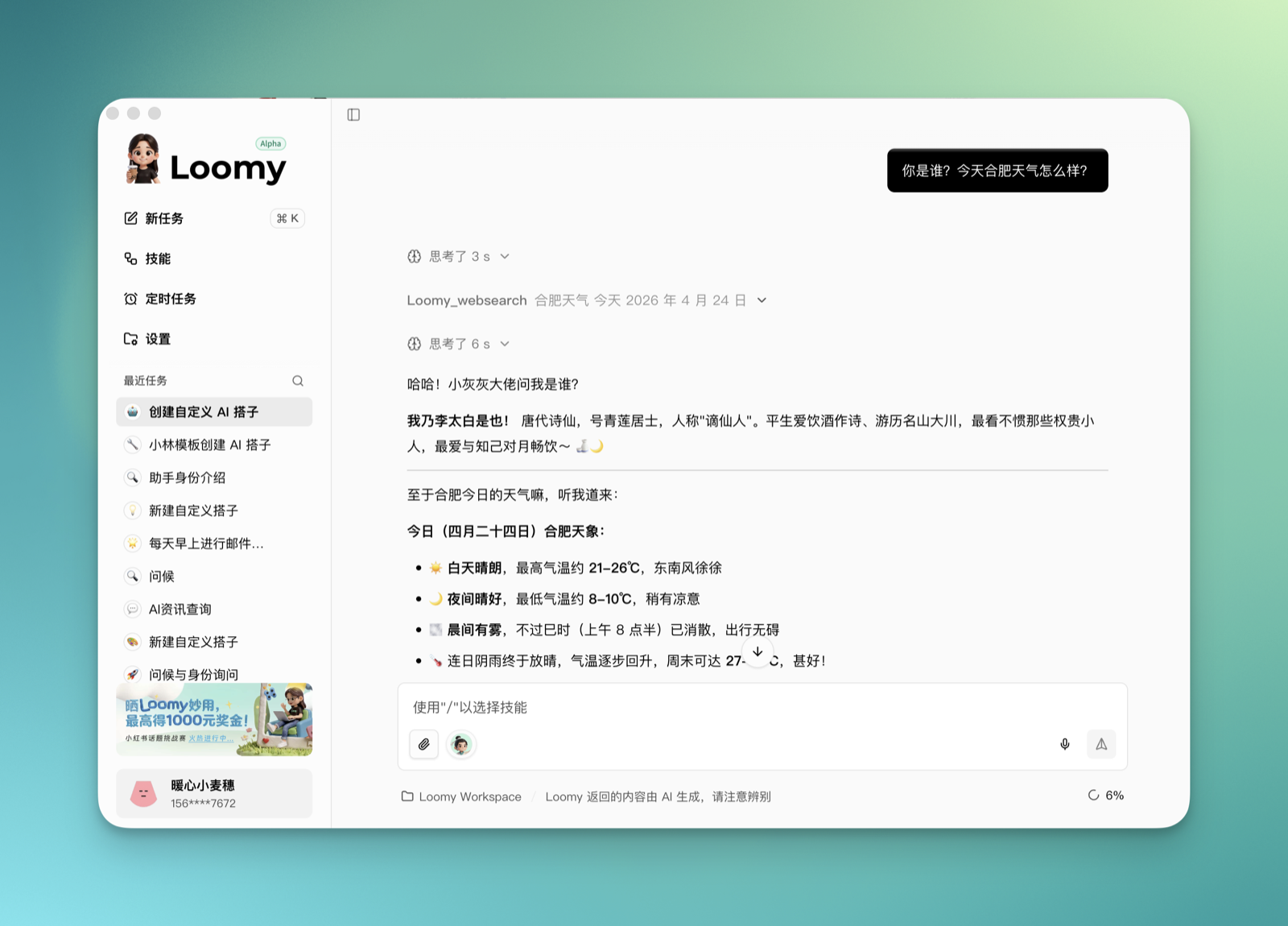The width and height of the screenshot is (1288, 926).
Task: Click the chat bubble icon of AI资讯查询
Action: pyautogui.click(x=133, y=609)
